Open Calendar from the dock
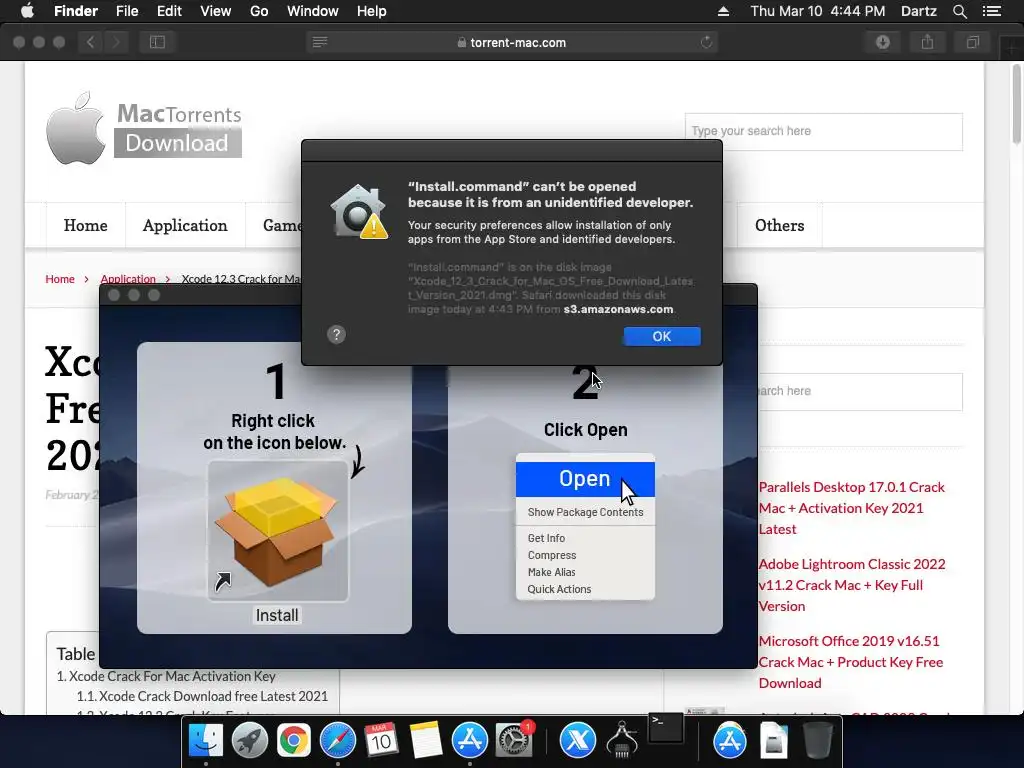 (x=381, y=741)
